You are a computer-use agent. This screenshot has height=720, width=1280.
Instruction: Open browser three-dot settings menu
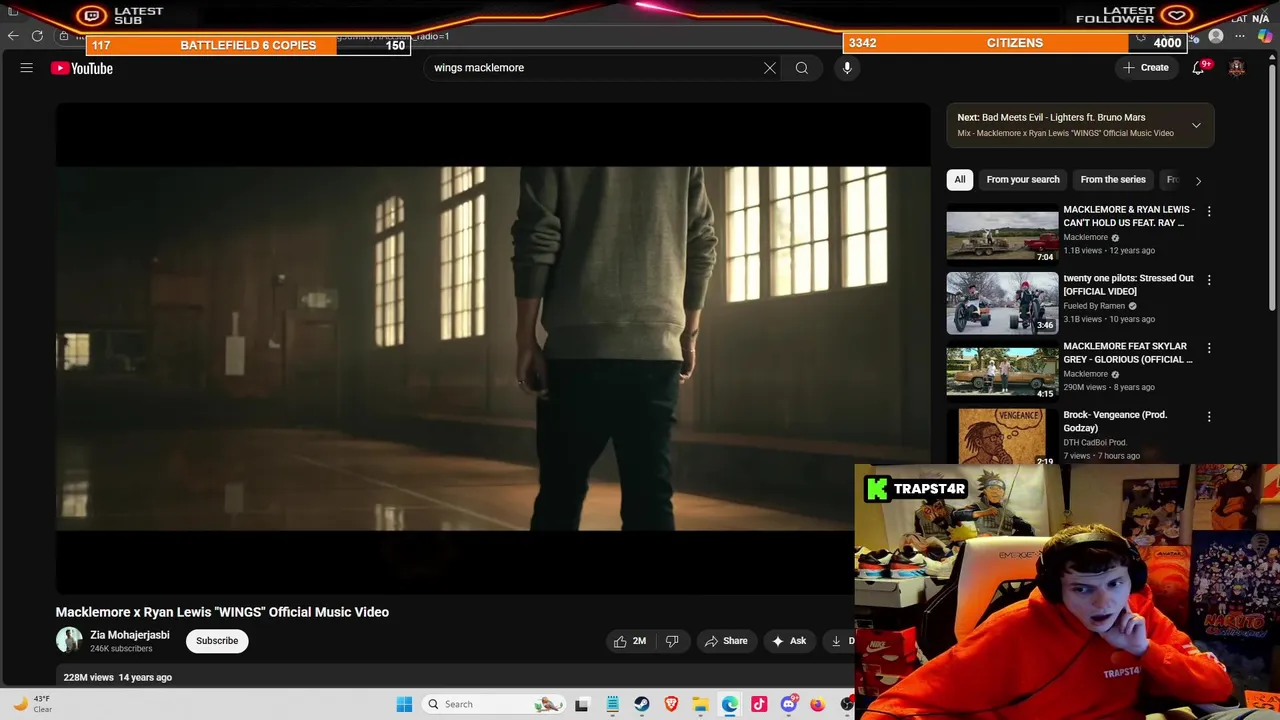click(1240, 36)
